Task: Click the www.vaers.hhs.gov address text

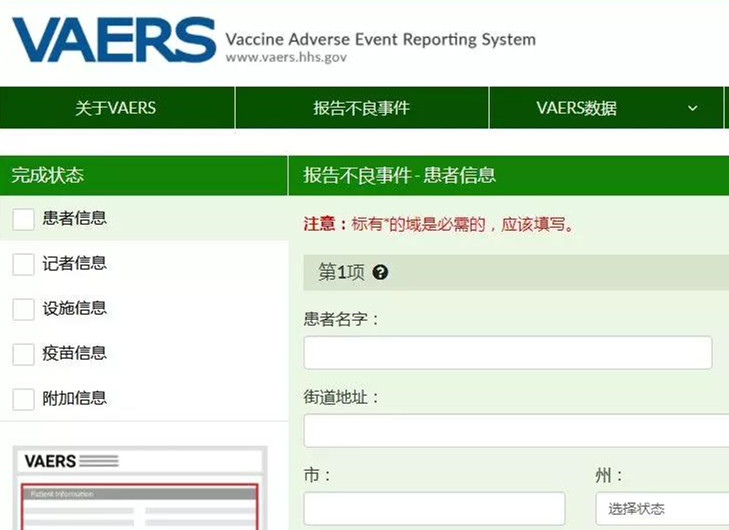Action: pyautogui.click(x=286, y=57)
